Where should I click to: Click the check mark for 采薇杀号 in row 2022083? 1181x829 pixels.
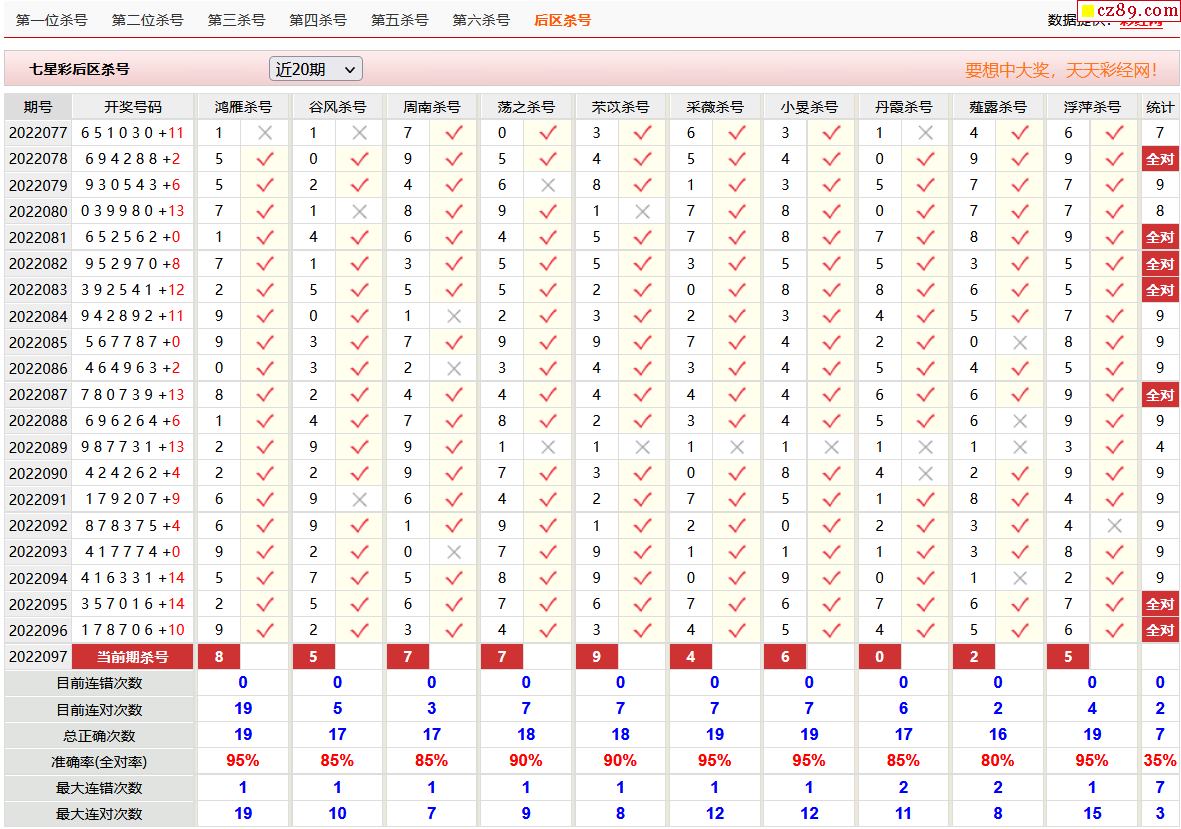point(737,290)
